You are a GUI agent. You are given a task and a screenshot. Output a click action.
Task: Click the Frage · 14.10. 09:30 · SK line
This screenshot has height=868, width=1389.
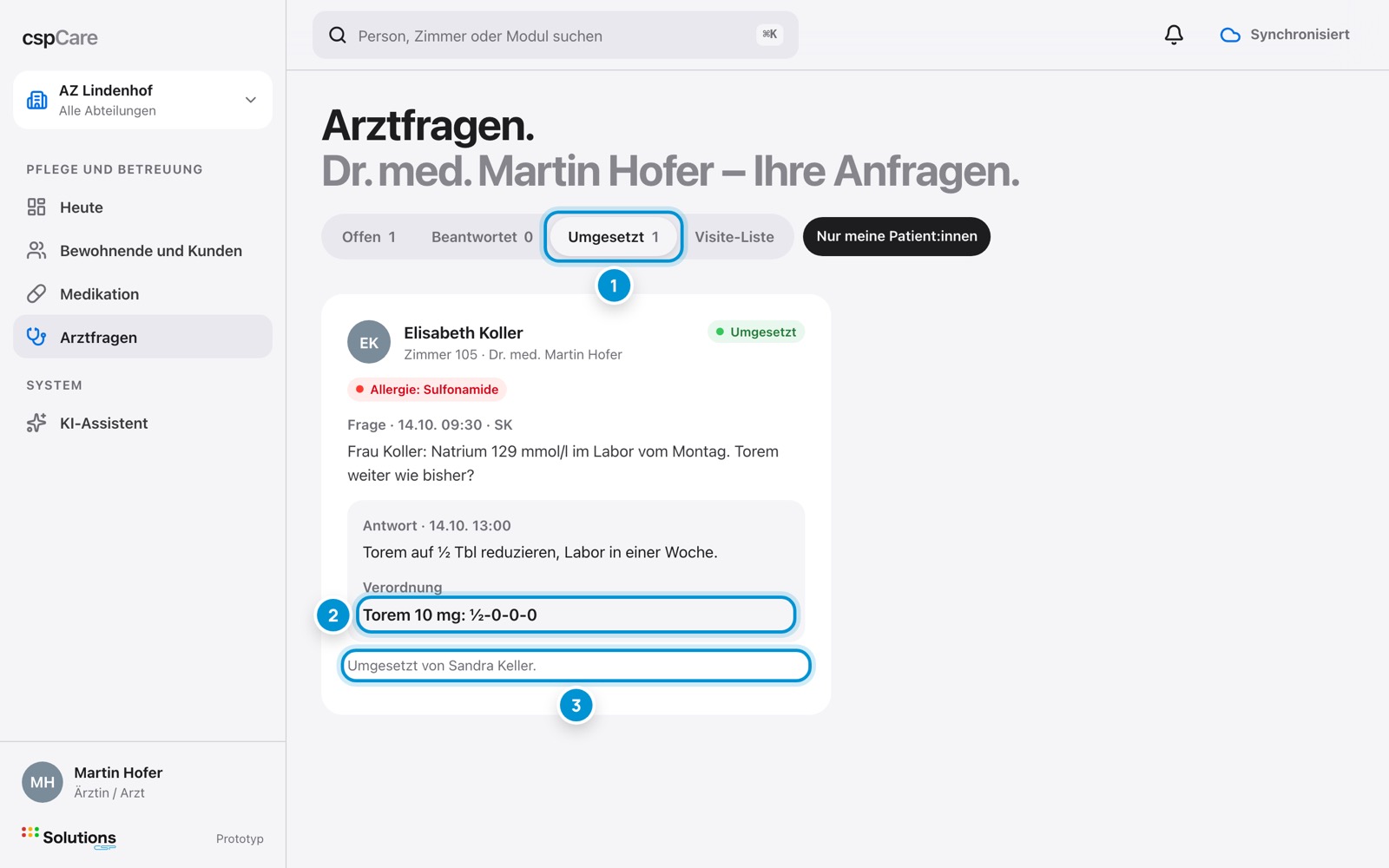tap(430, 424)
